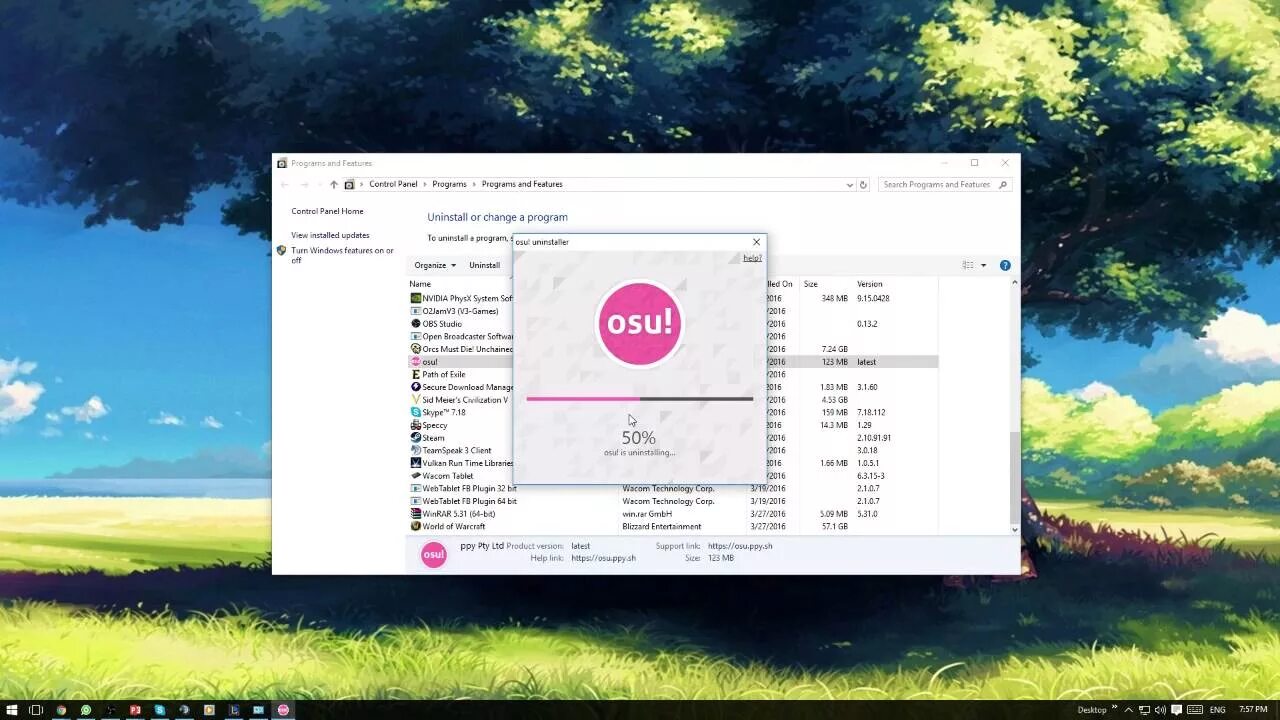Click the osu! details pane icon
This screenshot has width=1280, height=720.
(433, 554)
